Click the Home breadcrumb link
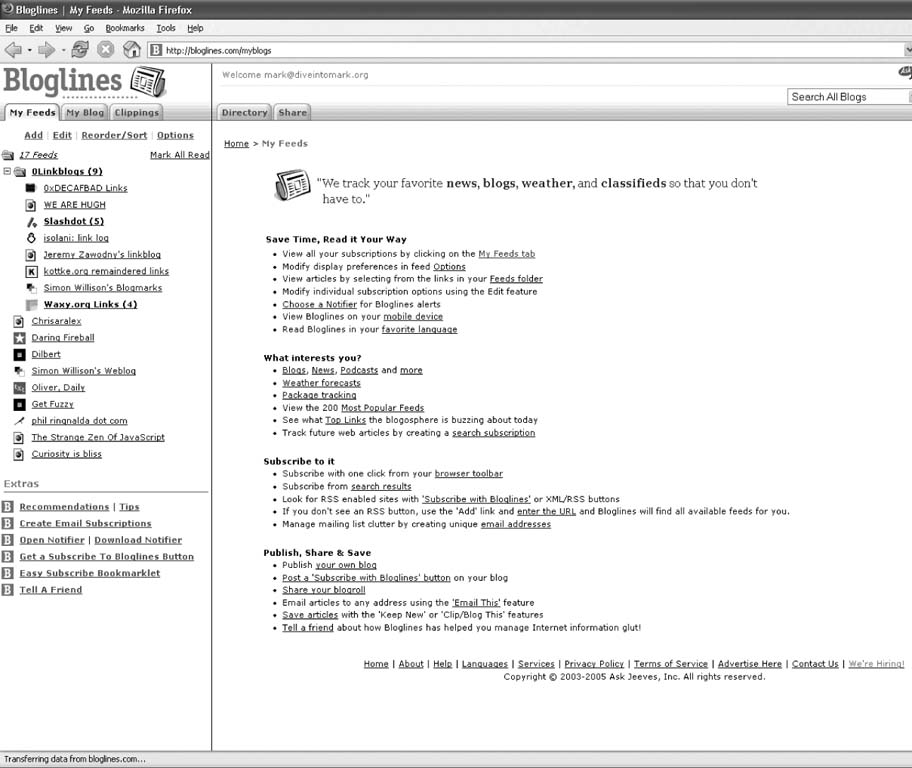 (236, 144)
